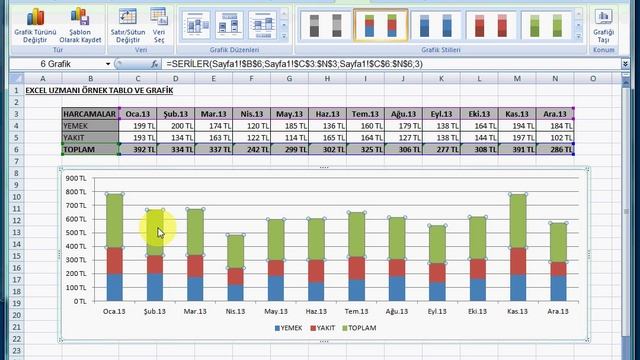
Task: Click the select-all corner button
Action: (x=16, y=78)
